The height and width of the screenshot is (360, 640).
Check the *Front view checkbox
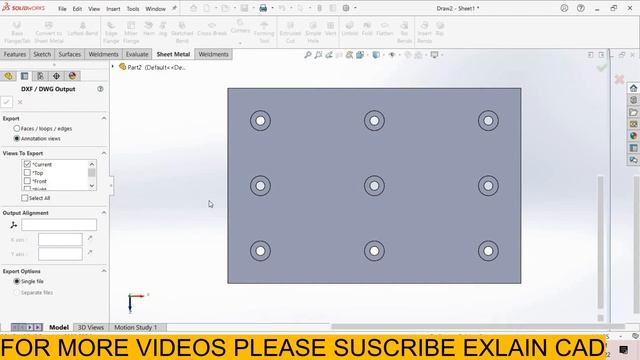27,181
